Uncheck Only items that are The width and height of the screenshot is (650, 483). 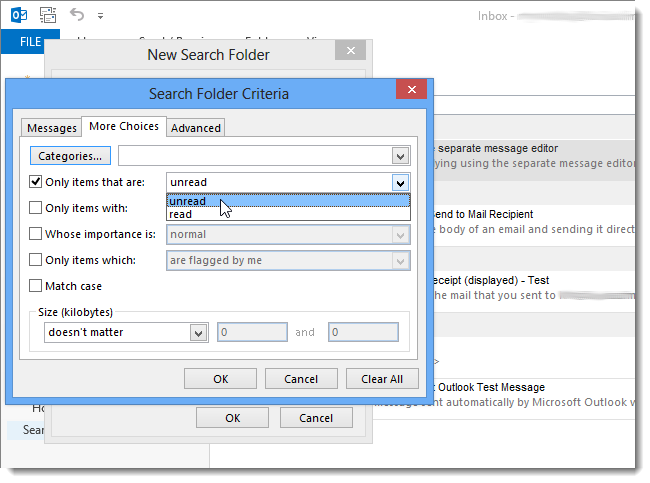click(36, 182)
